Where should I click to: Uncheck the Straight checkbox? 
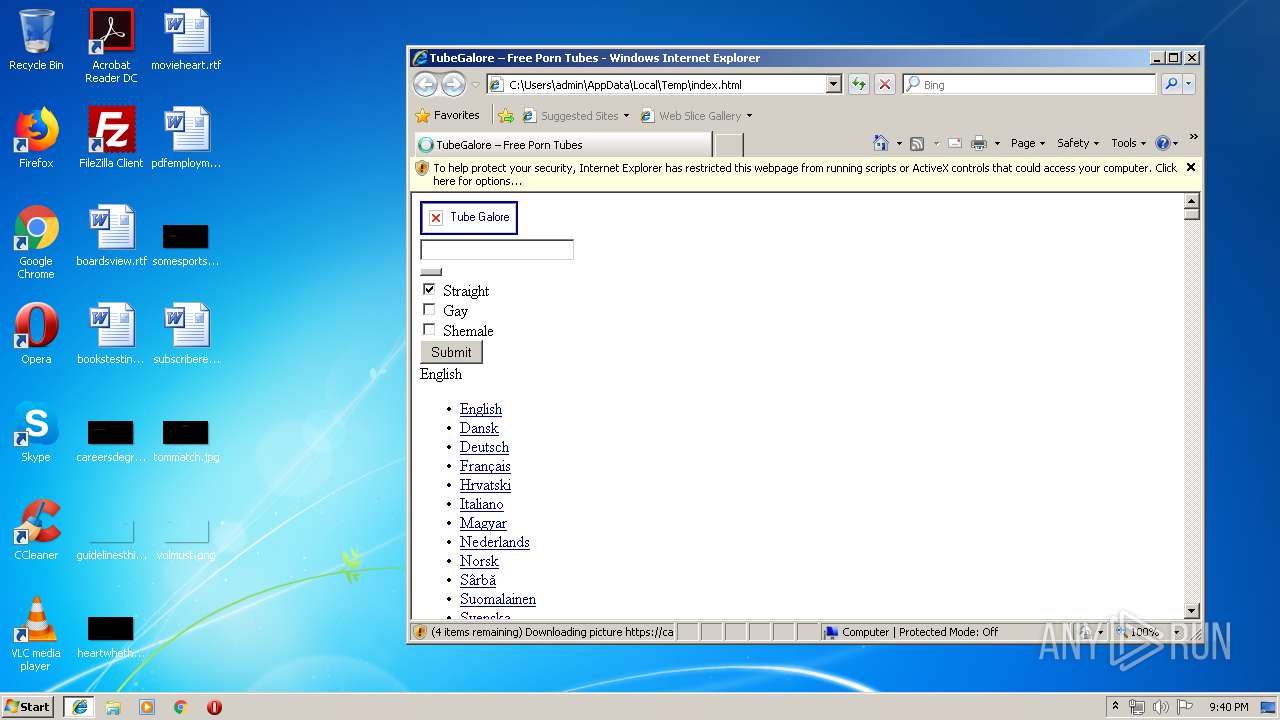click(x=429, y=290)
